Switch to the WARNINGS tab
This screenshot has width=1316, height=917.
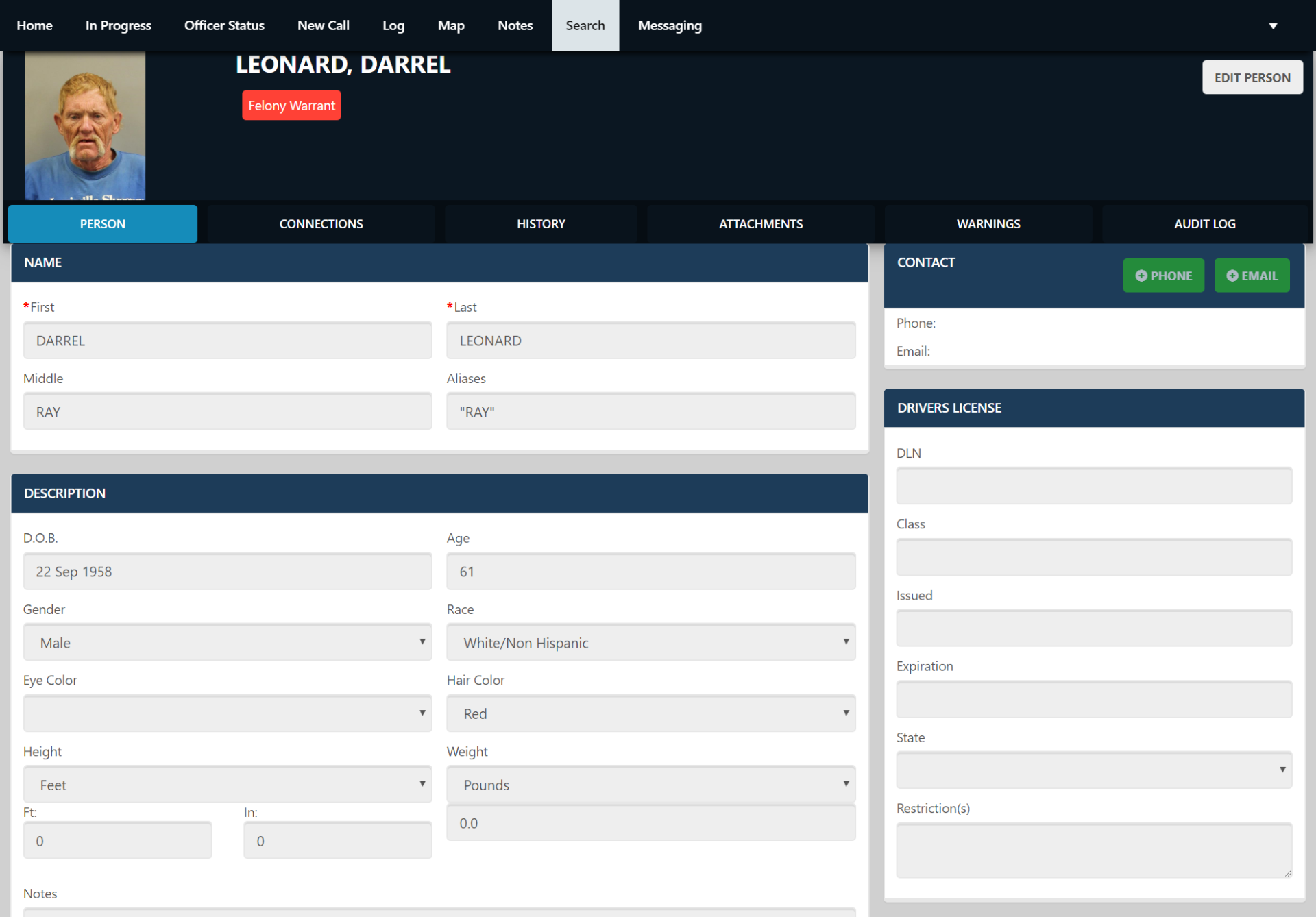(x=988, y=224)
